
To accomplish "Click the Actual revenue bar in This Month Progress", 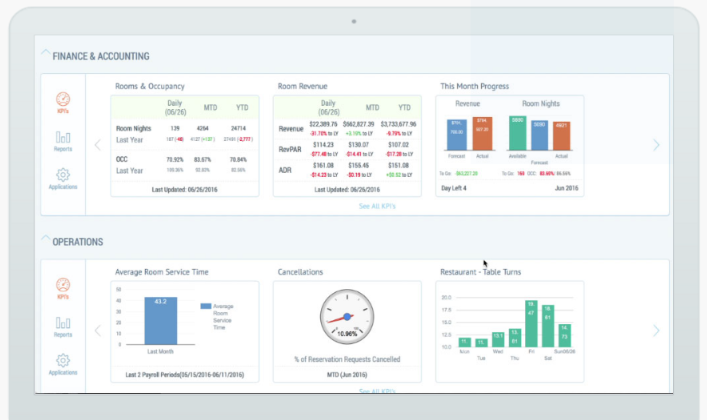I will 482,134.
